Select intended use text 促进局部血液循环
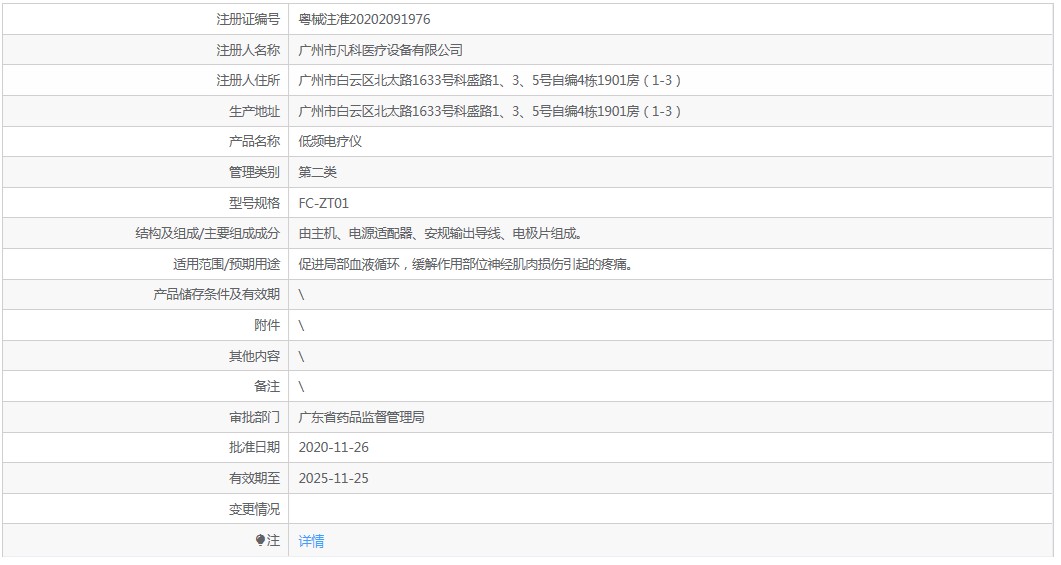Viewport: 1061px width, 565px height. click(x=466, y=264)
